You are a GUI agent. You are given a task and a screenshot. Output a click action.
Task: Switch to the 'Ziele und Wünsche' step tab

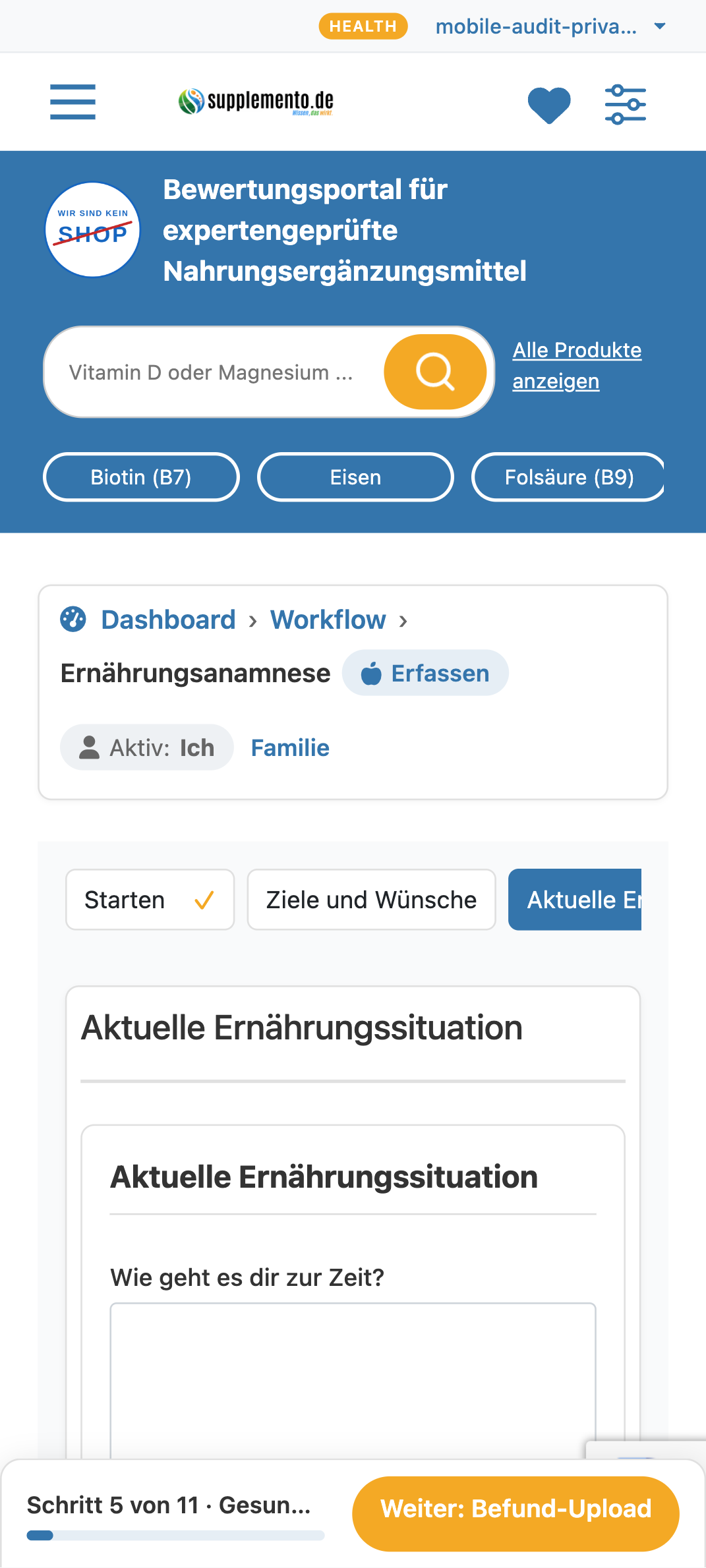(x=371, y=900)
